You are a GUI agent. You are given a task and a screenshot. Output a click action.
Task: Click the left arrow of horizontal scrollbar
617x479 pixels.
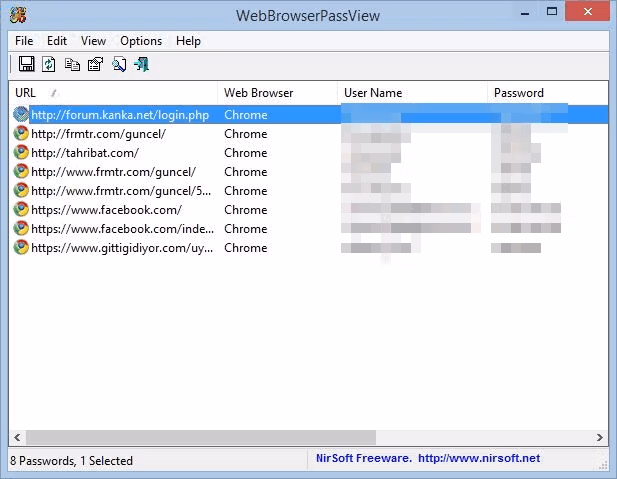[17, 437]
